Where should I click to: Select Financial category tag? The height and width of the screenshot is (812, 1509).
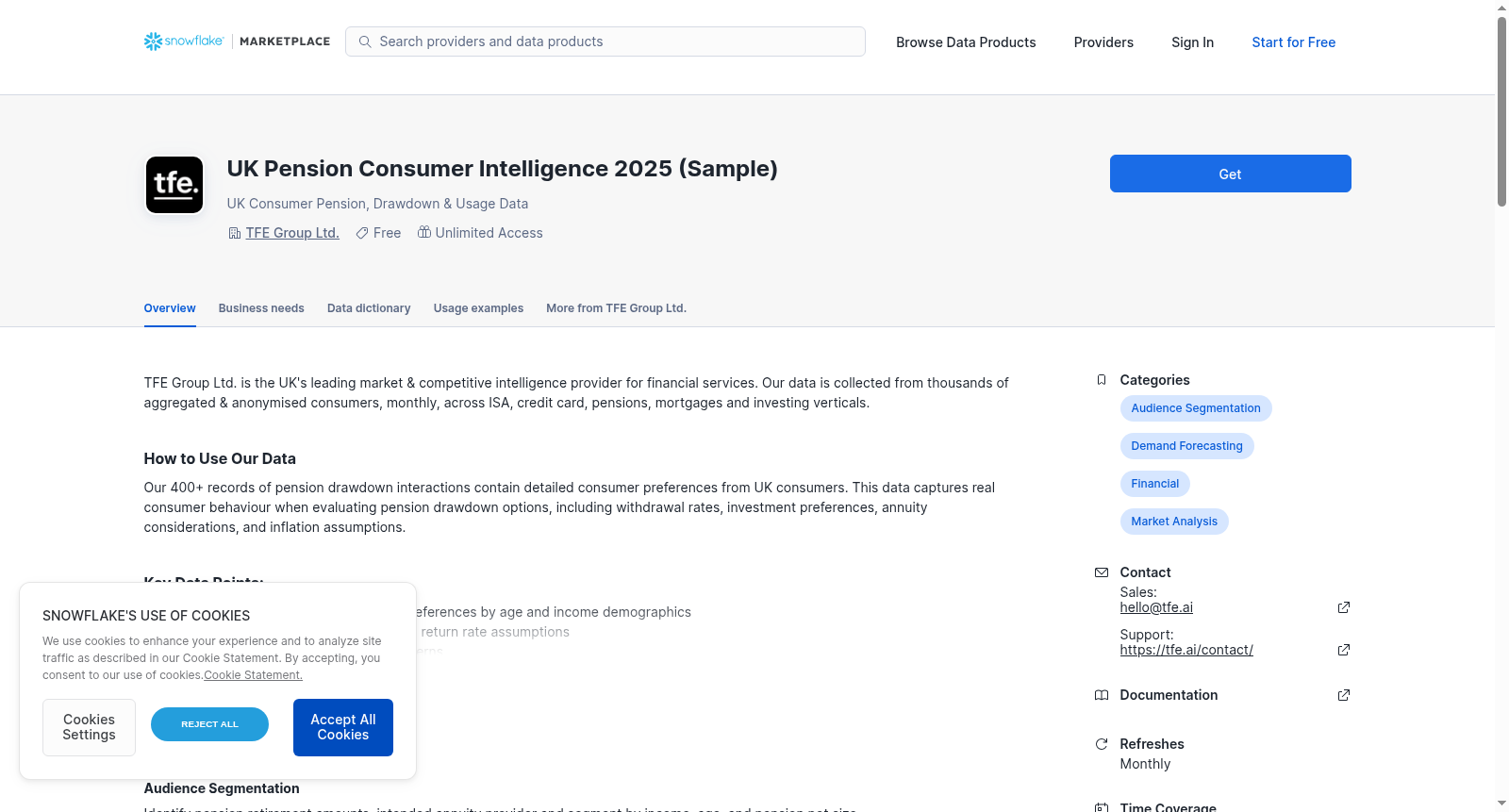[1154, 484]
